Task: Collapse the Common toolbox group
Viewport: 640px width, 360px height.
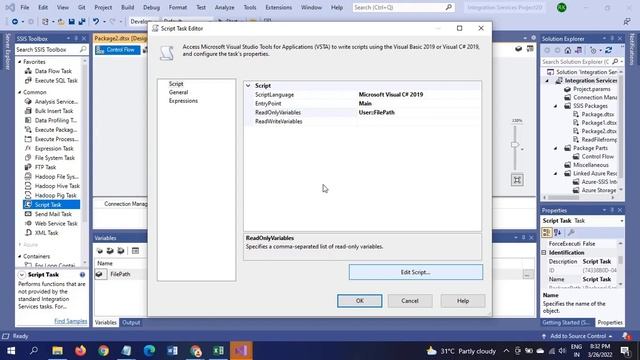Action: tap(20, 93)
